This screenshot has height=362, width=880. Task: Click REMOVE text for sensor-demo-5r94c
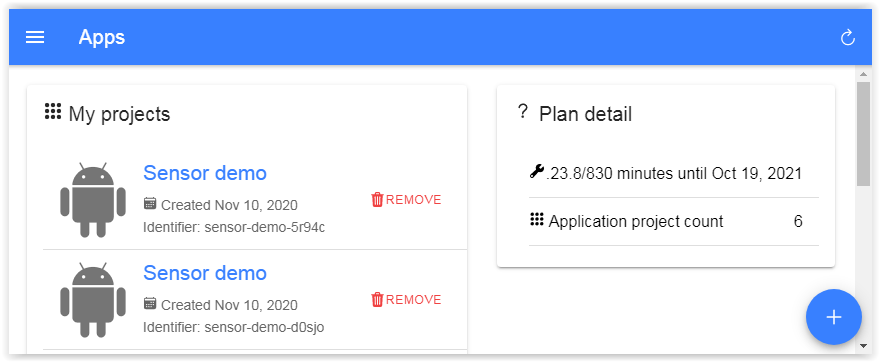point(414,200)
